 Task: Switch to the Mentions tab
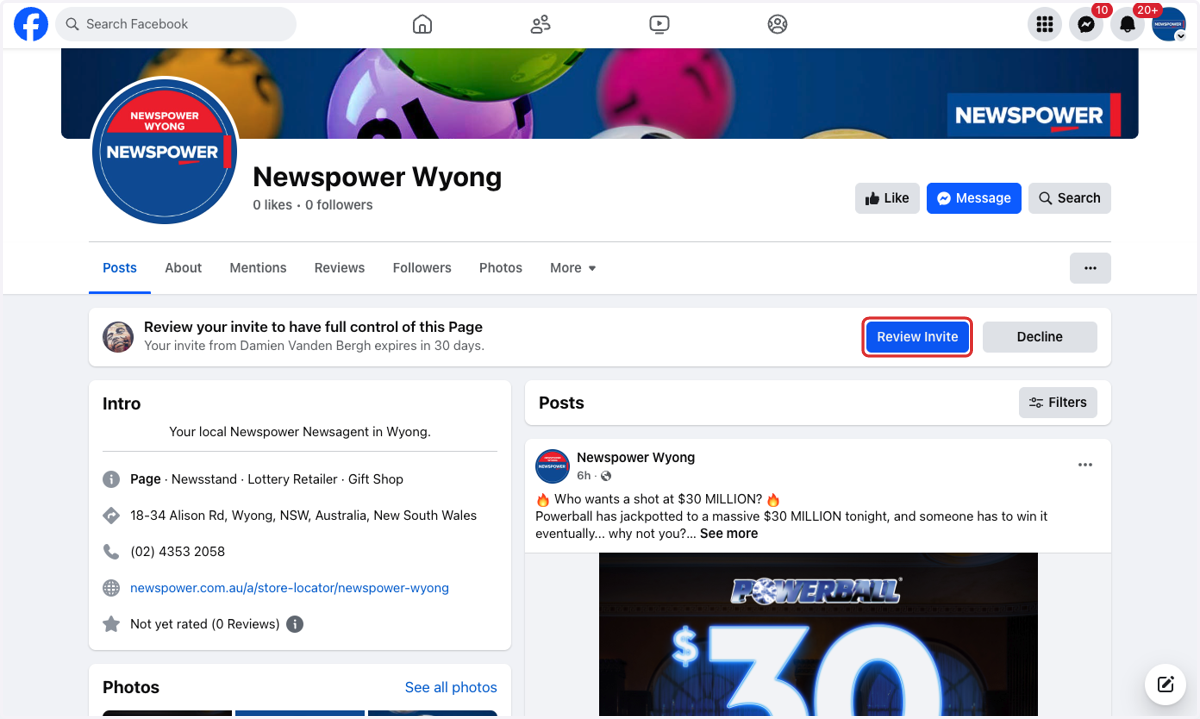click(x=258, y=268)
